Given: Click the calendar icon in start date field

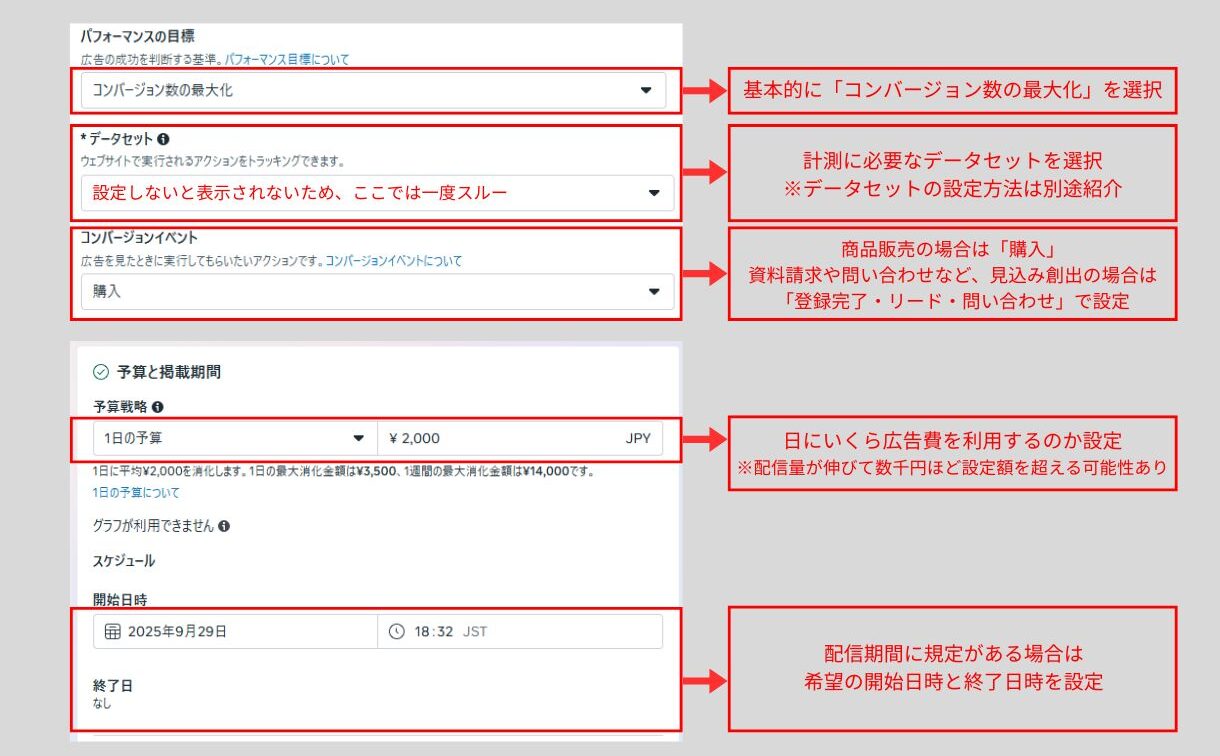Looking at the screenshot, I should (113, 632).
